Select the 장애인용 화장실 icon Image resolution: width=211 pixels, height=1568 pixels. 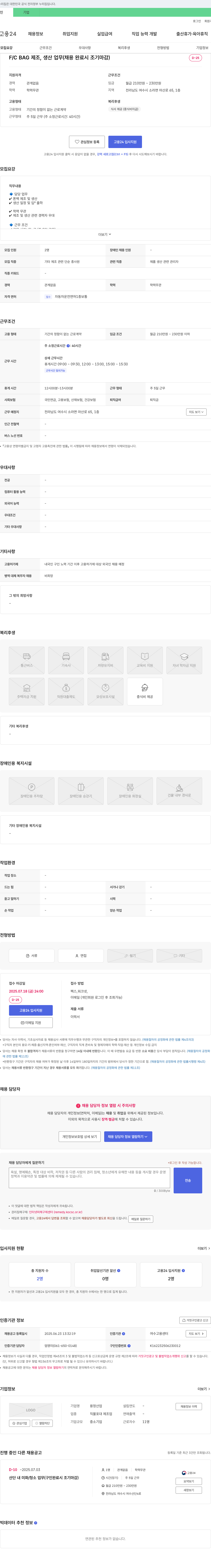click(130, 791)
